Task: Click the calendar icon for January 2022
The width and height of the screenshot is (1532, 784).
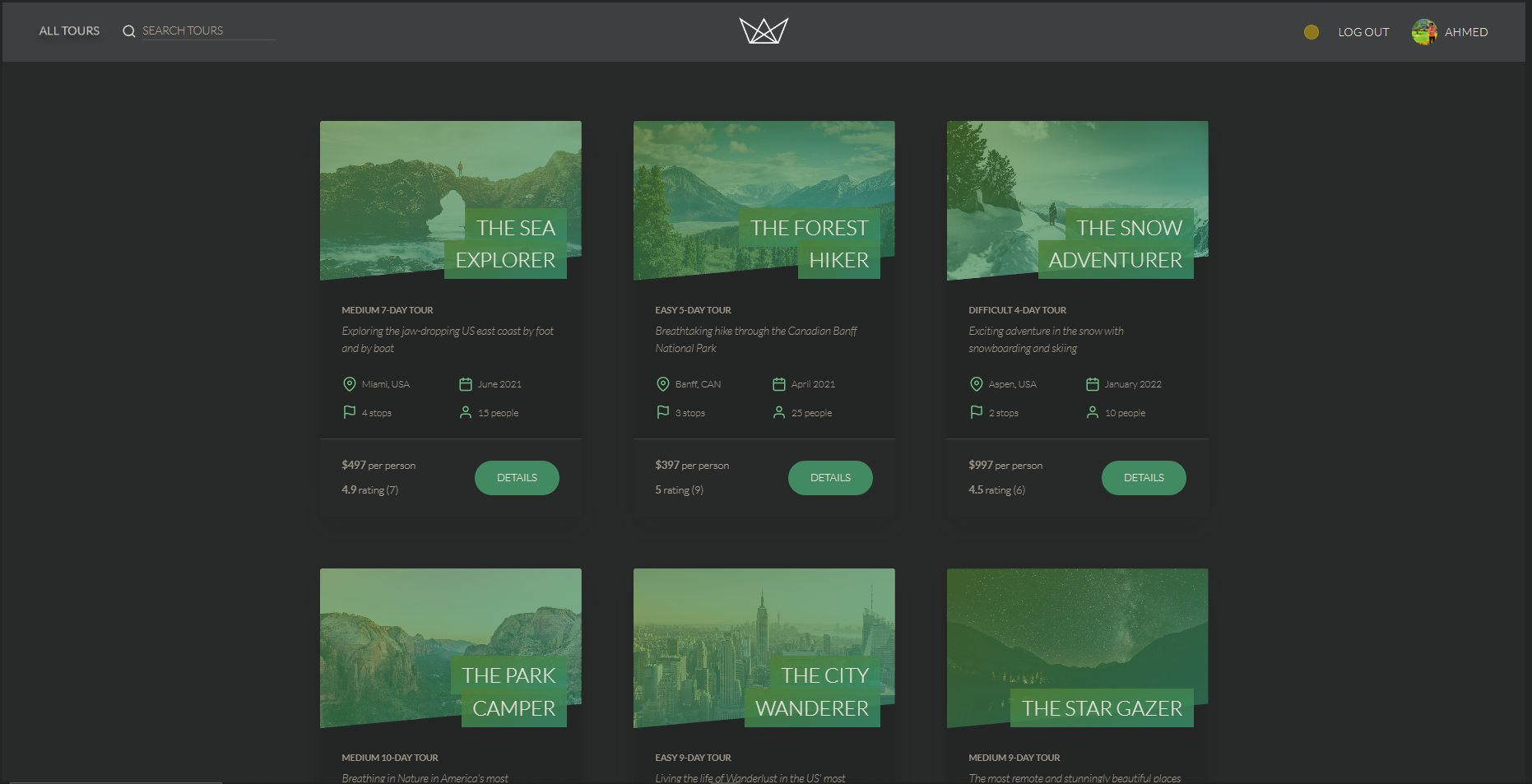Action: 1093,383
